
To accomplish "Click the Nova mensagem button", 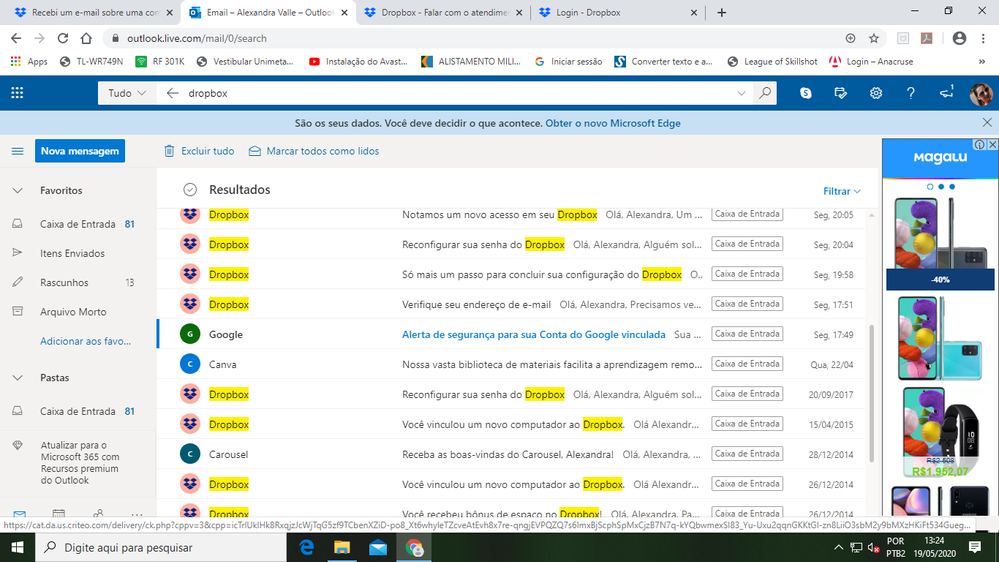I will point(80,151).
